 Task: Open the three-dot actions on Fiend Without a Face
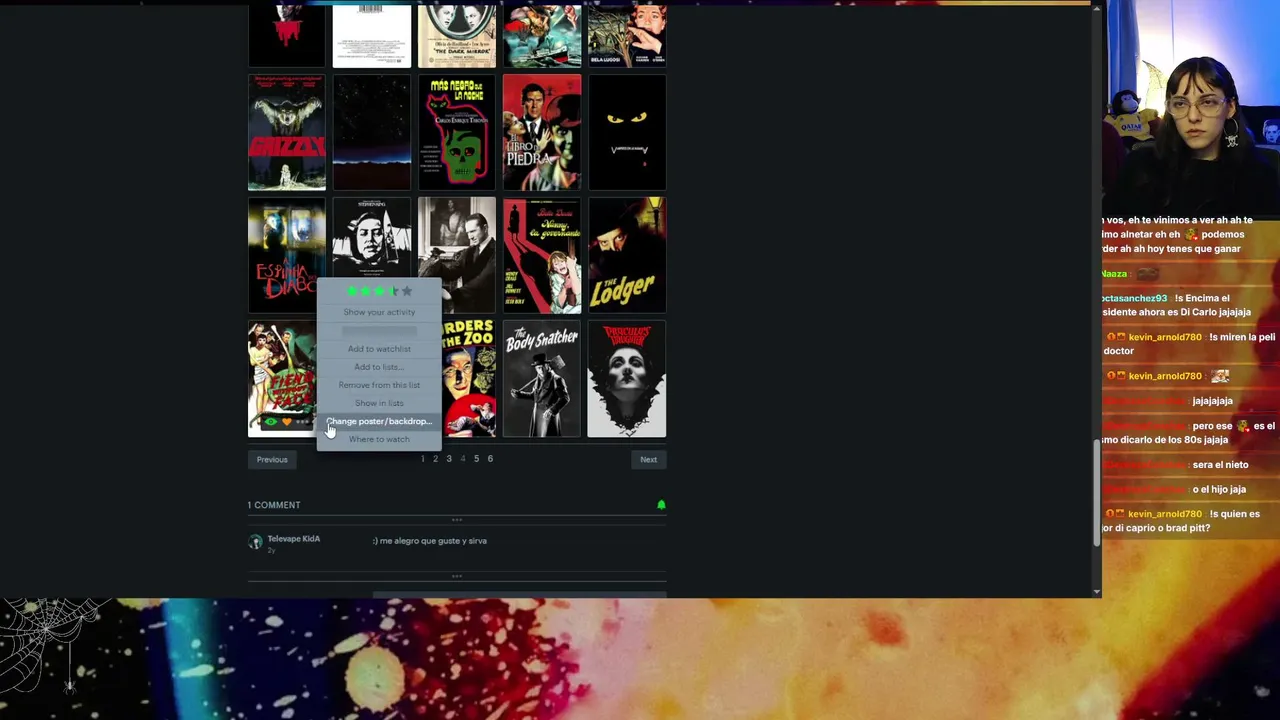[302, 422]
